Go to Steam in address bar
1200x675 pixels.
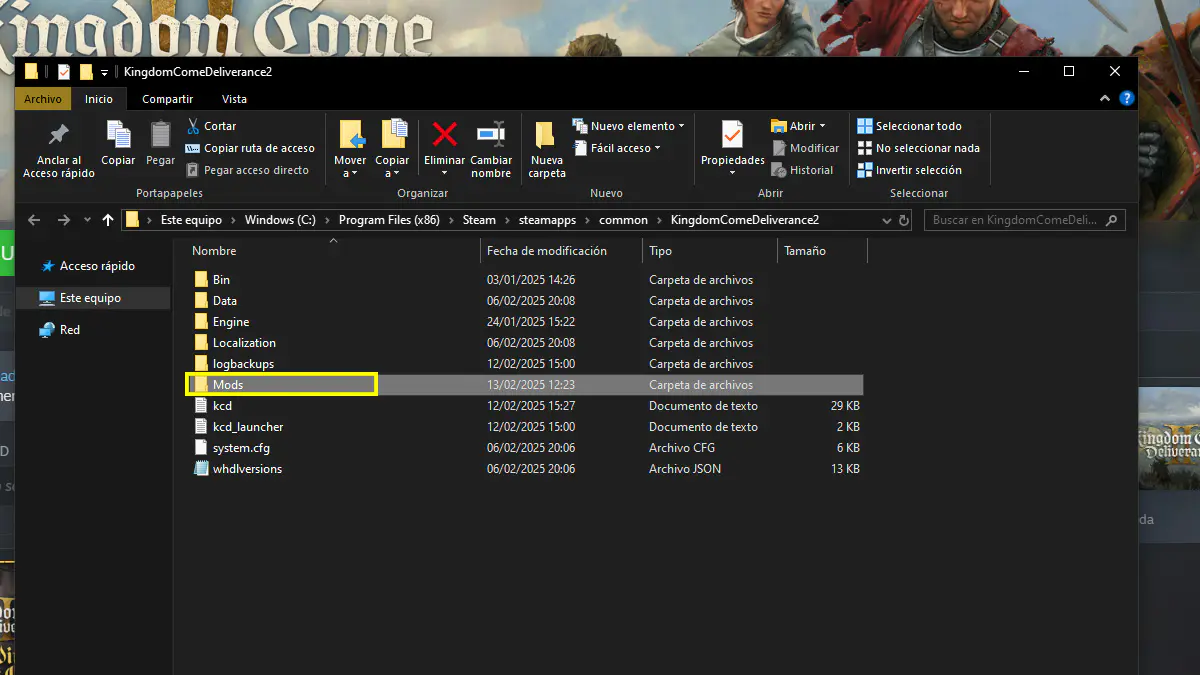[x=479, y=220]
